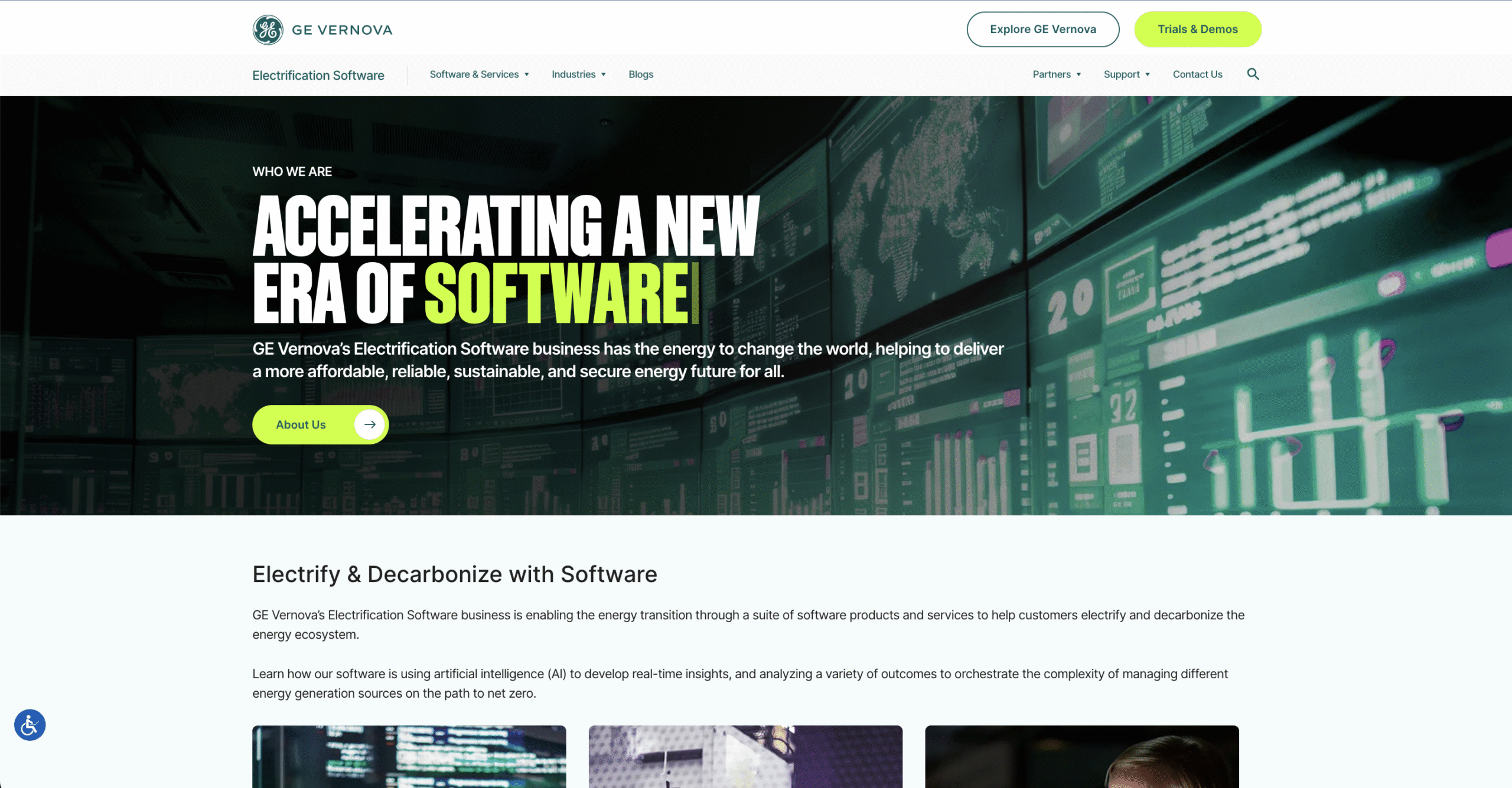This screenshot has width=1512, height=788.
Task: Select the Blogs menu item
Action: click(x=640, y=74)
